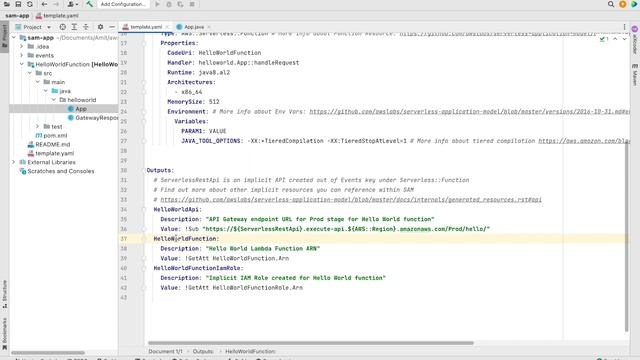Open generated_resources link on line 33
The image size is (640, 360).
point(351,200)
